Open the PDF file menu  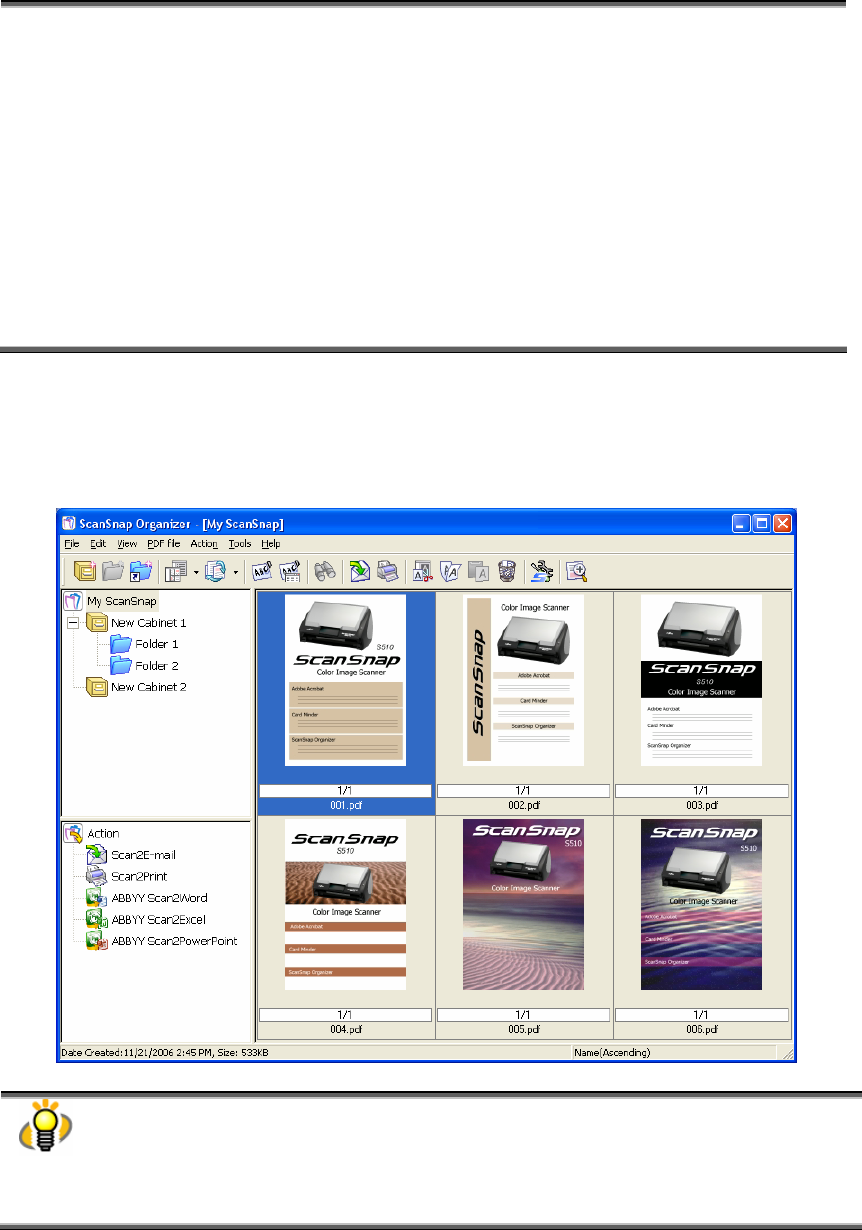(x=164, y=544)
